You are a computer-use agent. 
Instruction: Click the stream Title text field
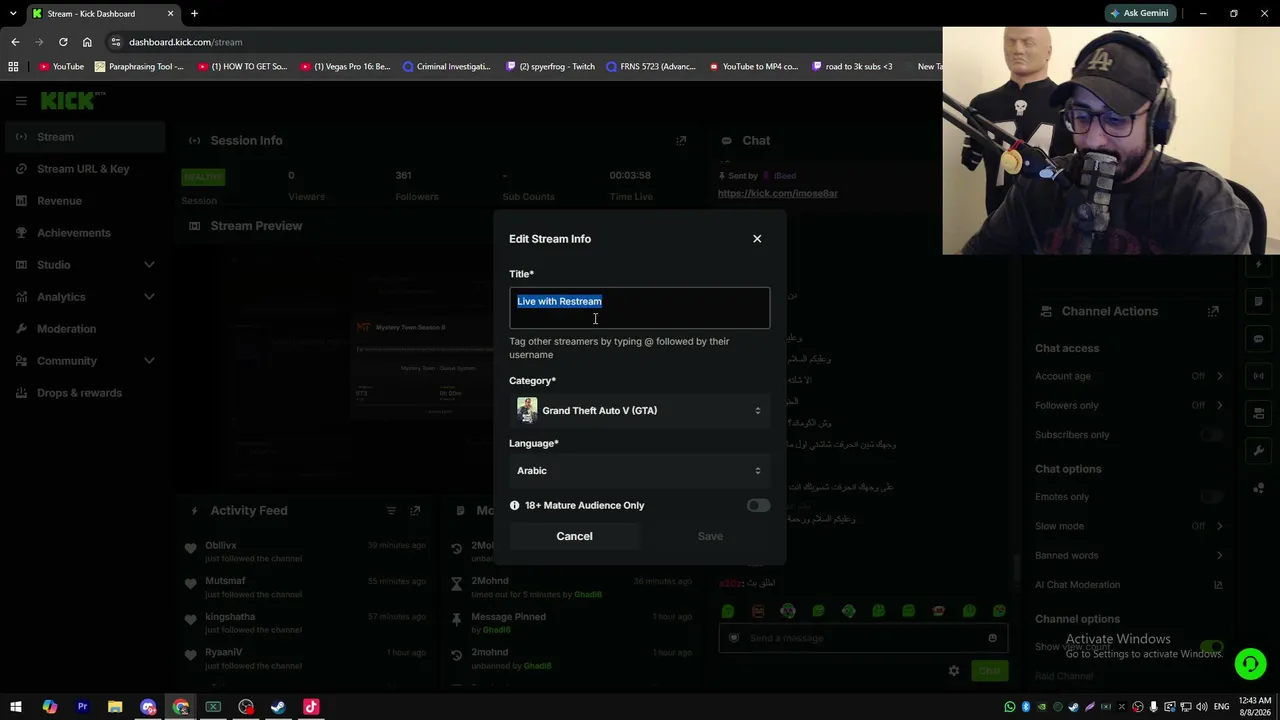tap(640, 308)
